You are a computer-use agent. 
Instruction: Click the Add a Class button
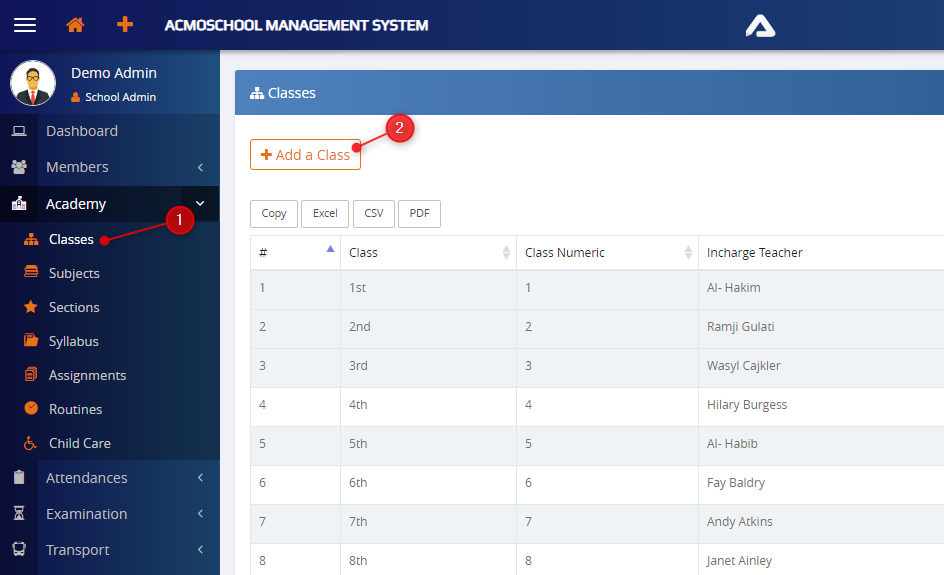pos(305,155)
